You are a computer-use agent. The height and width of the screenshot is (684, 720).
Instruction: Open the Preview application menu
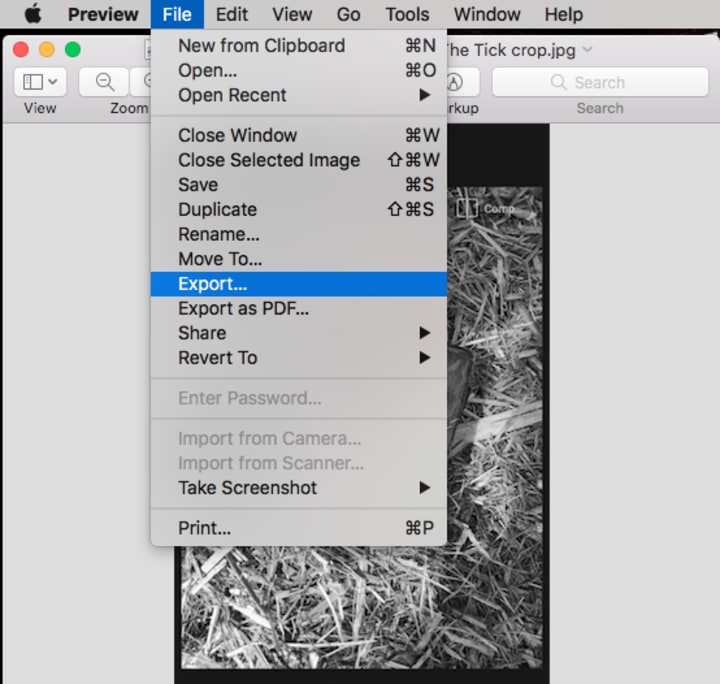click(103, 14)
